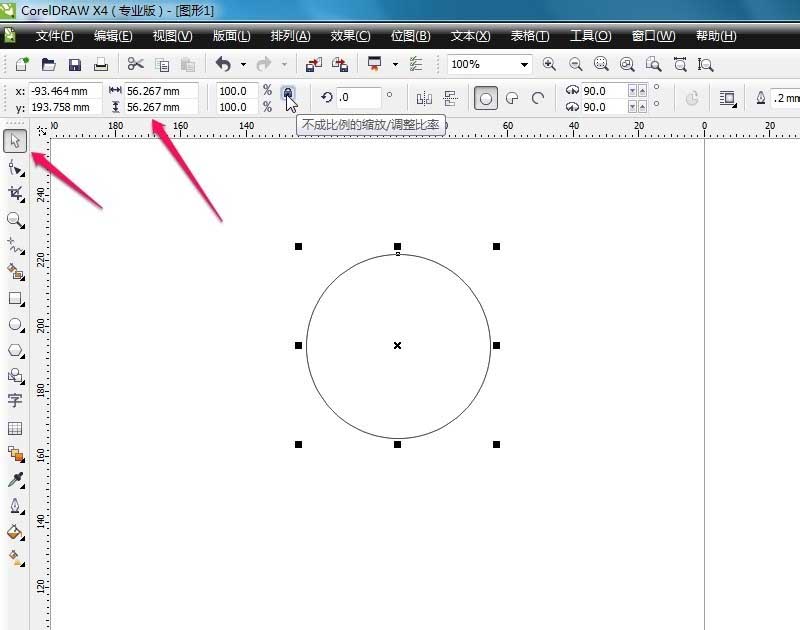Screen dimensions: 800x630
Task: Select the Shape tool
Action: click(14, 168)
